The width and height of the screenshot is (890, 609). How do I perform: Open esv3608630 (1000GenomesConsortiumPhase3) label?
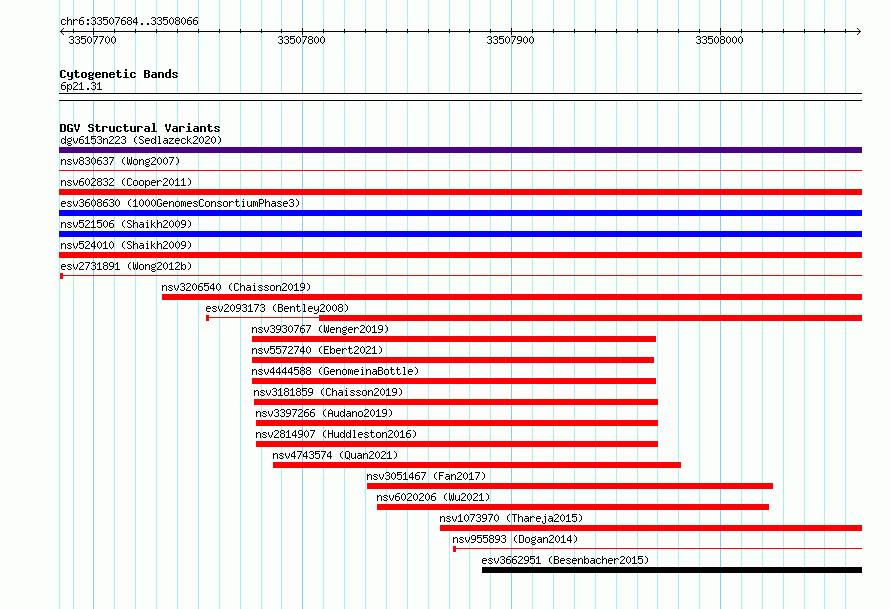180,203
